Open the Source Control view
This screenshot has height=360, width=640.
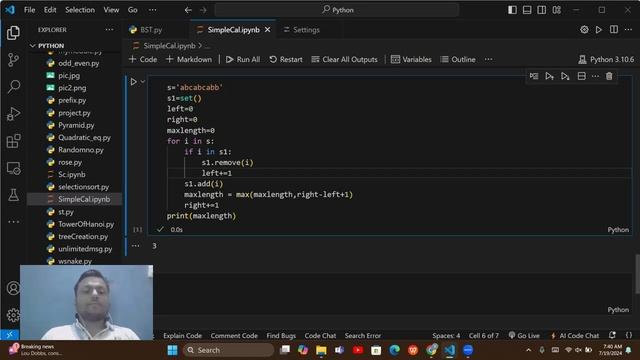13,60
